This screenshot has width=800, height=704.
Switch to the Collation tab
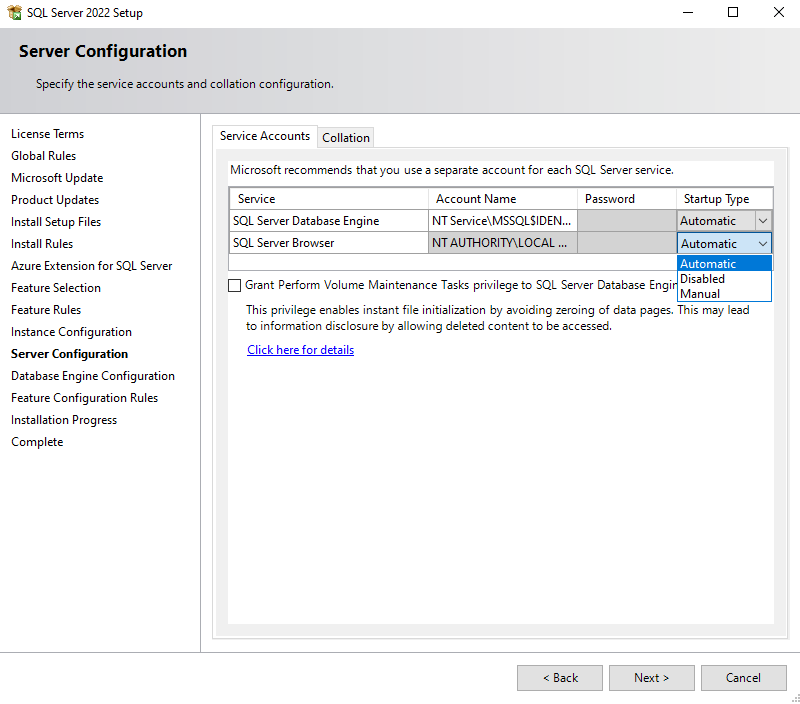pos(345,138)
